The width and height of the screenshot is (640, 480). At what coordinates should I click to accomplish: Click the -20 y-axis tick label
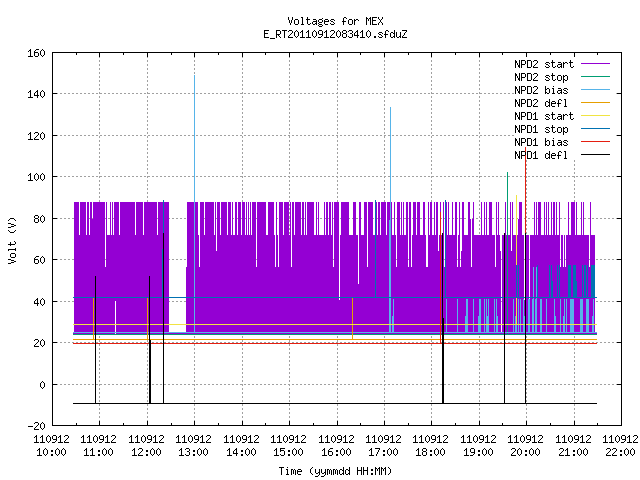[x=36, y=426]
